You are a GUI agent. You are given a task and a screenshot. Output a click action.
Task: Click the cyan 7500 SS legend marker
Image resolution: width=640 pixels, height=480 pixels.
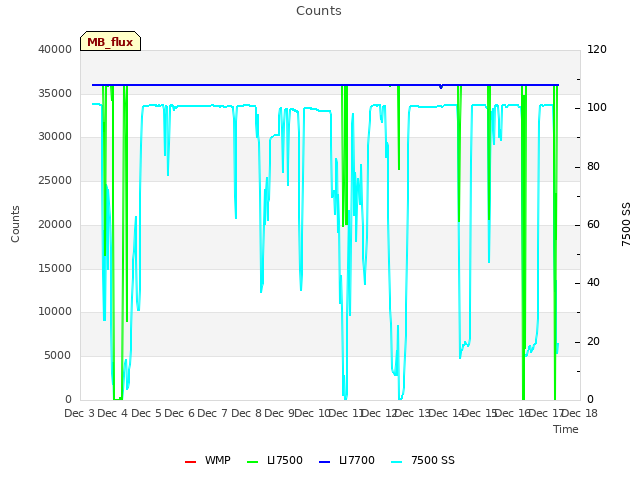(x=396, y=462)
